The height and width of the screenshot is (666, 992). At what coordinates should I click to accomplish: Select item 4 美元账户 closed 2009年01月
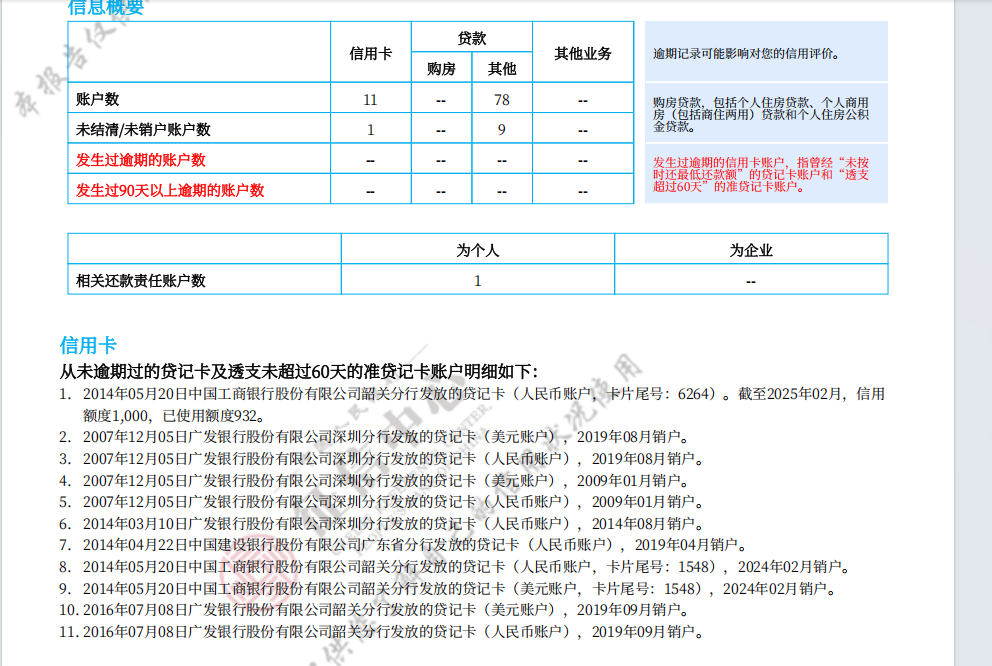[374, 481]
